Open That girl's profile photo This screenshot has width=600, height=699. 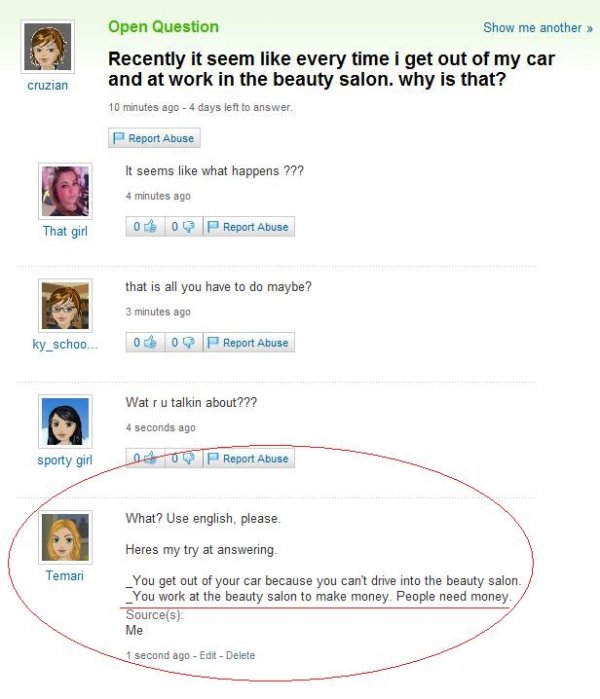(66, 191)
